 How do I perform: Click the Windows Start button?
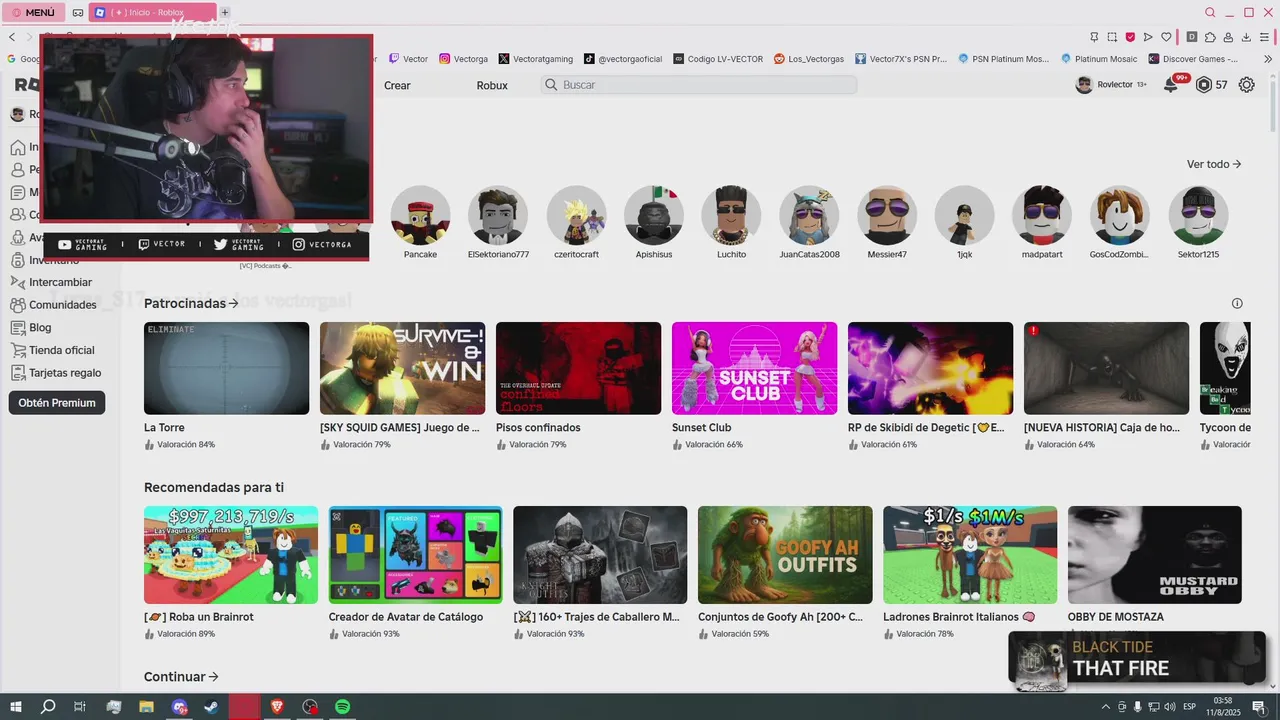(x=16, y=707)
